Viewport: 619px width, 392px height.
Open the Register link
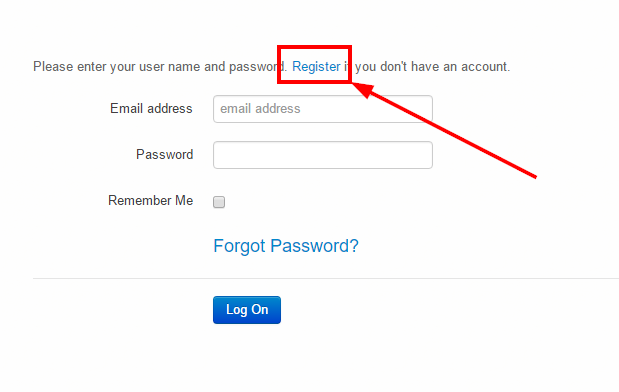[x=316, y=67]
